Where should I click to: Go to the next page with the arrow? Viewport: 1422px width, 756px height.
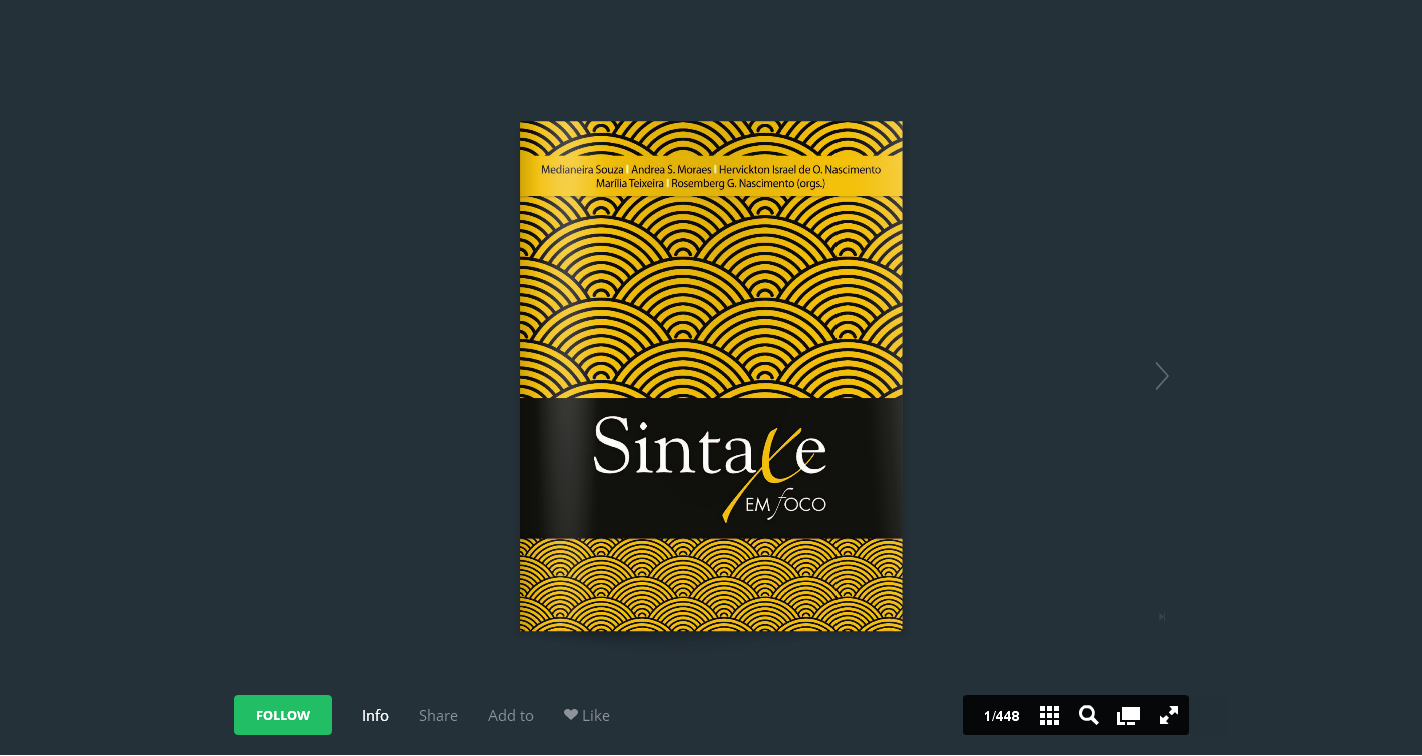tap(1161, 376)
